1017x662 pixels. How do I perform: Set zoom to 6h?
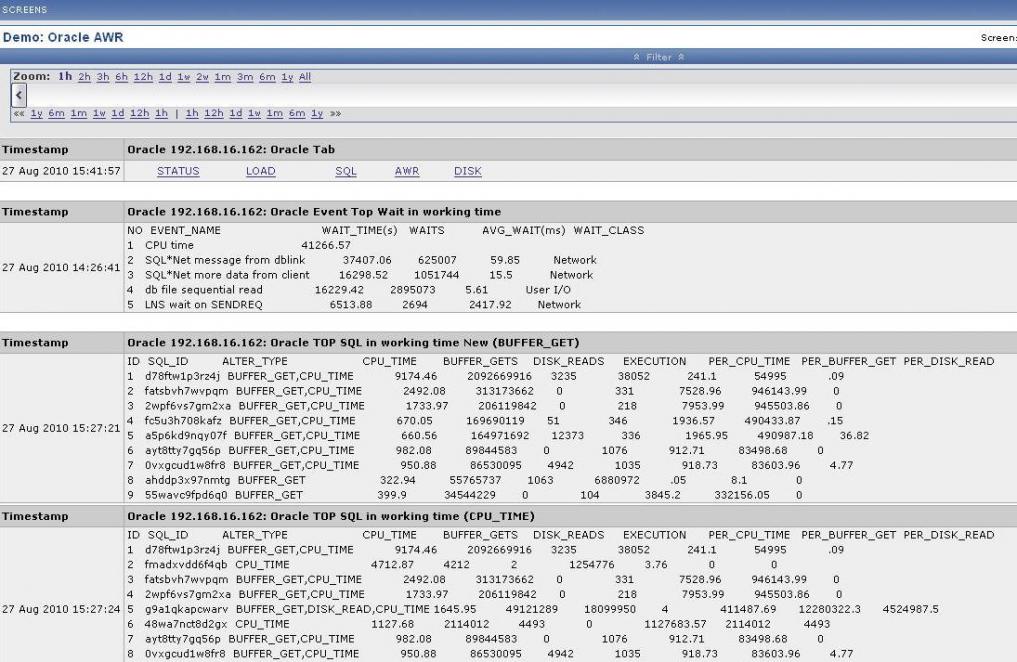coord(121,77)
